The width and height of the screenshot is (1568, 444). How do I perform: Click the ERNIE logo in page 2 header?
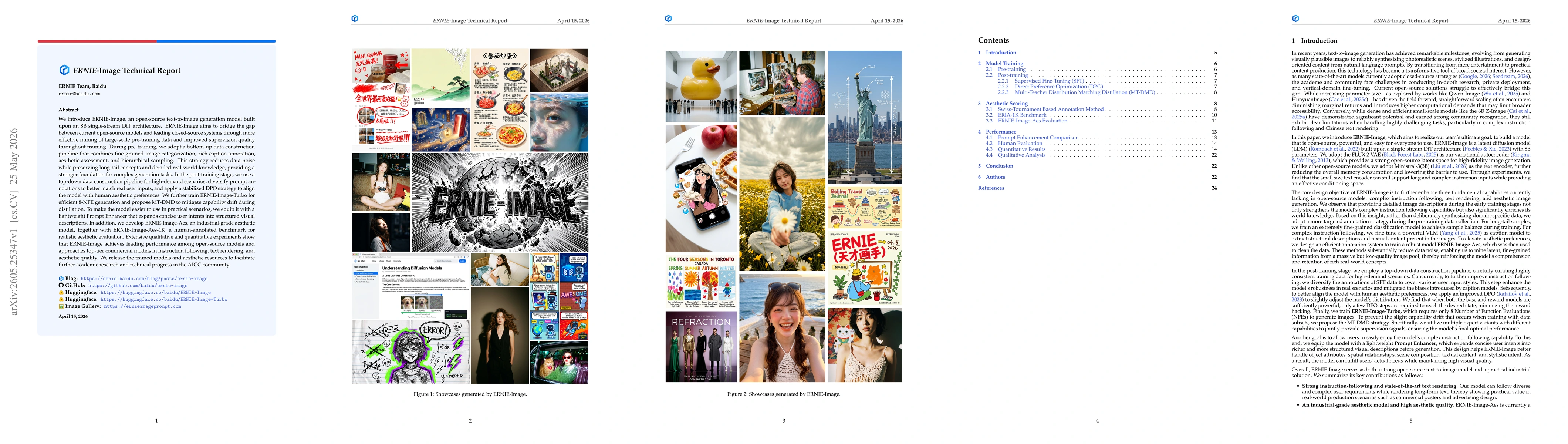[x=355, y=18]
